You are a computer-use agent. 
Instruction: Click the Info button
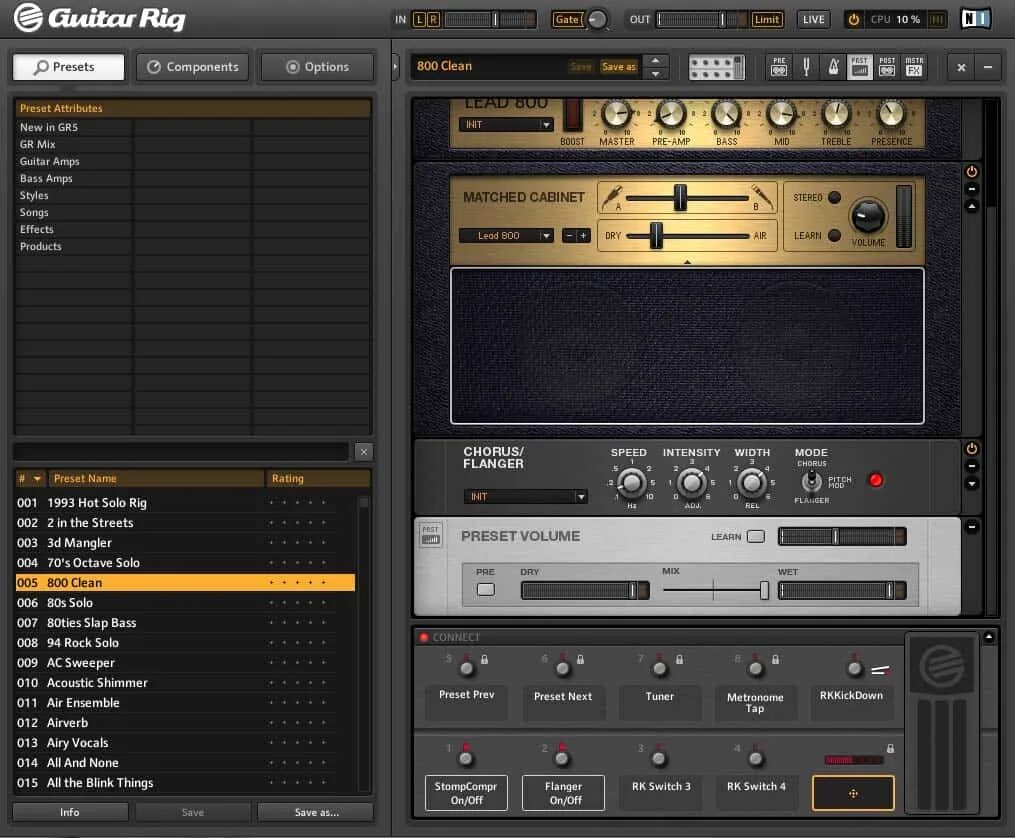tap(70, 812)
